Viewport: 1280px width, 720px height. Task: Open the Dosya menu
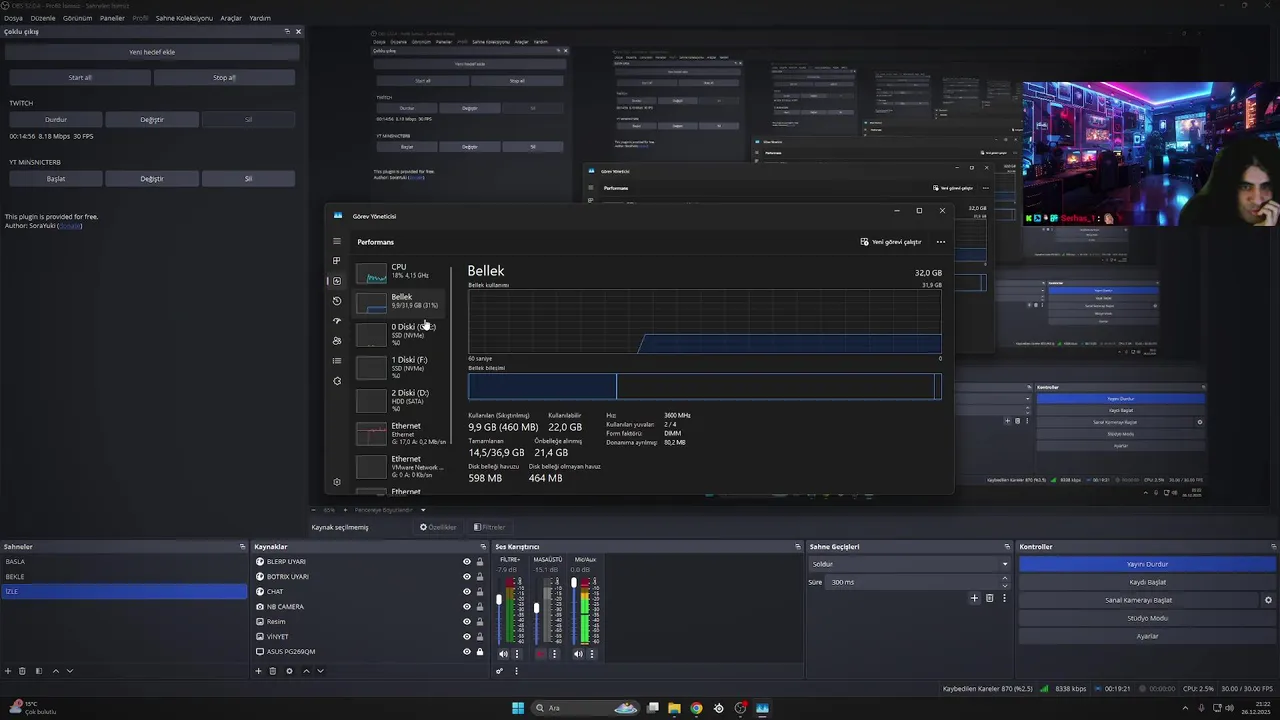[13, 18]
